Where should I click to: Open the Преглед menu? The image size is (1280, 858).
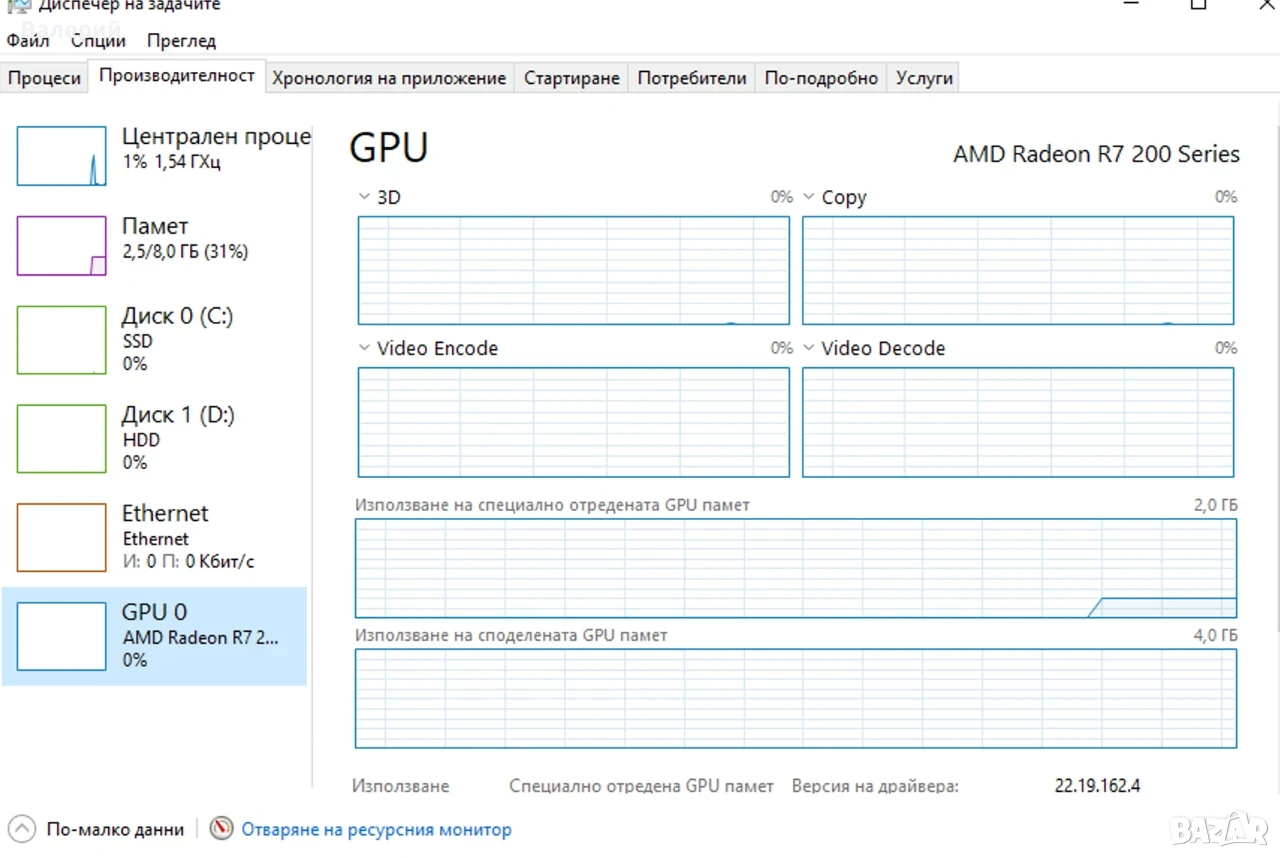tap(181, 41)
